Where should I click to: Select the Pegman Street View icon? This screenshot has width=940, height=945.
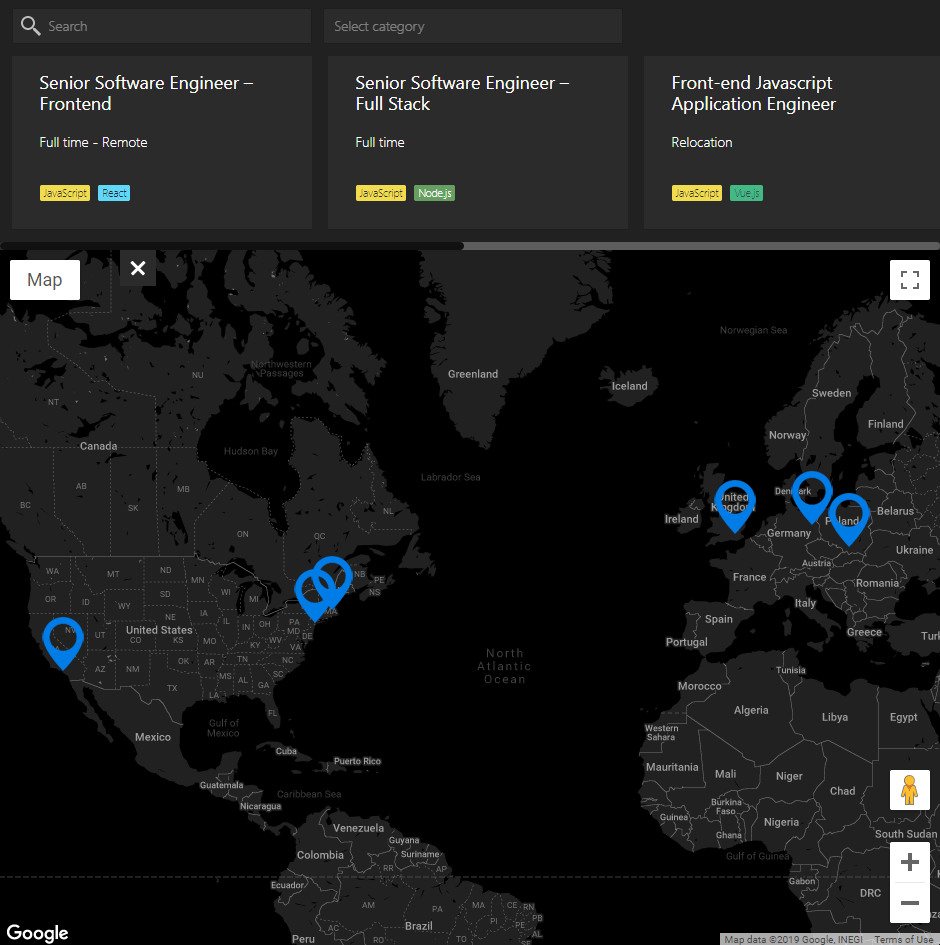[909, 789]
